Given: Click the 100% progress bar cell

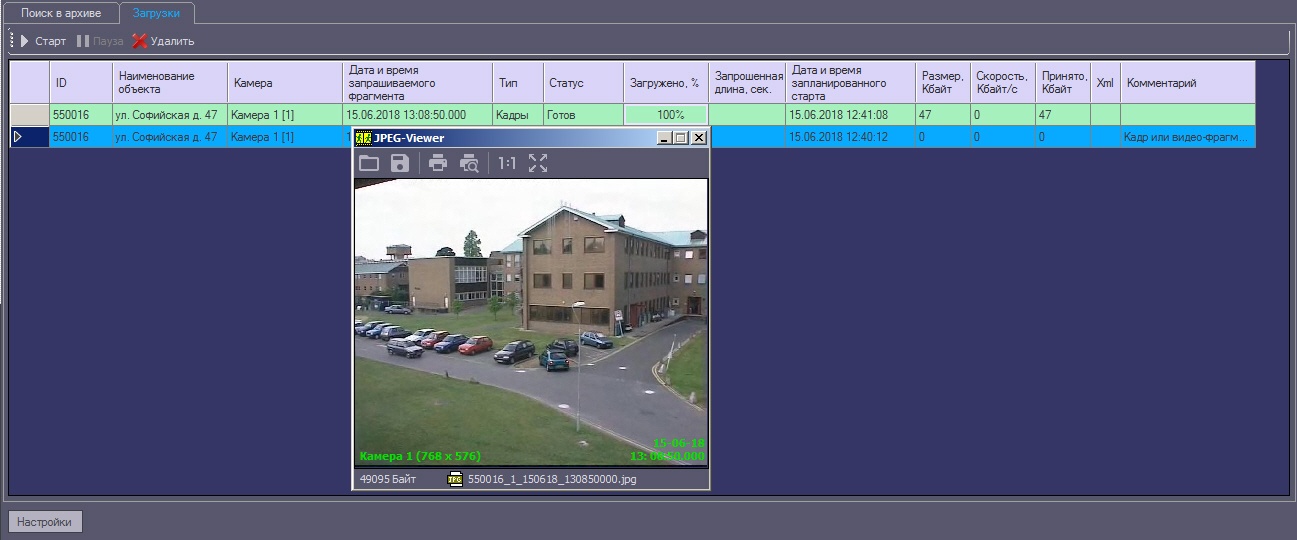Looking at the screenshot, I should coord(670,115).
